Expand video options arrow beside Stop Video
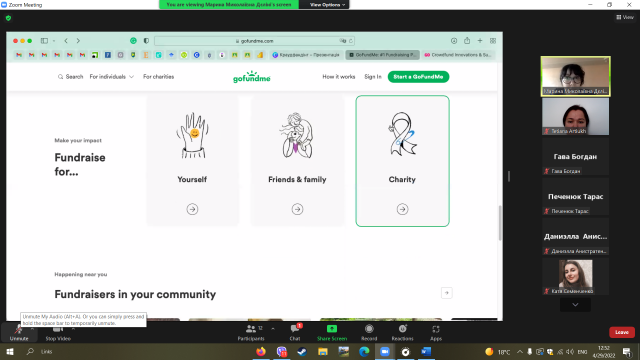Screen dimensions: 640x360 [73, 328]
